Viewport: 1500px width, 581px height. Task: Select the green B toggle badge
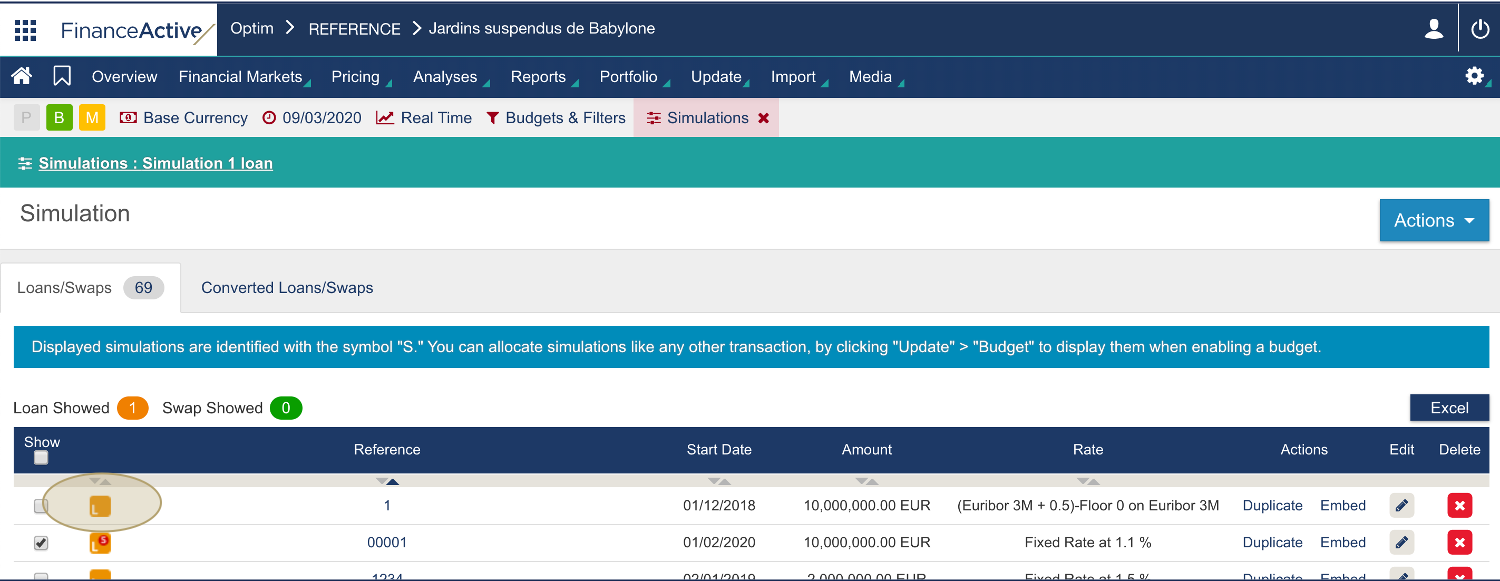[59, 118]
